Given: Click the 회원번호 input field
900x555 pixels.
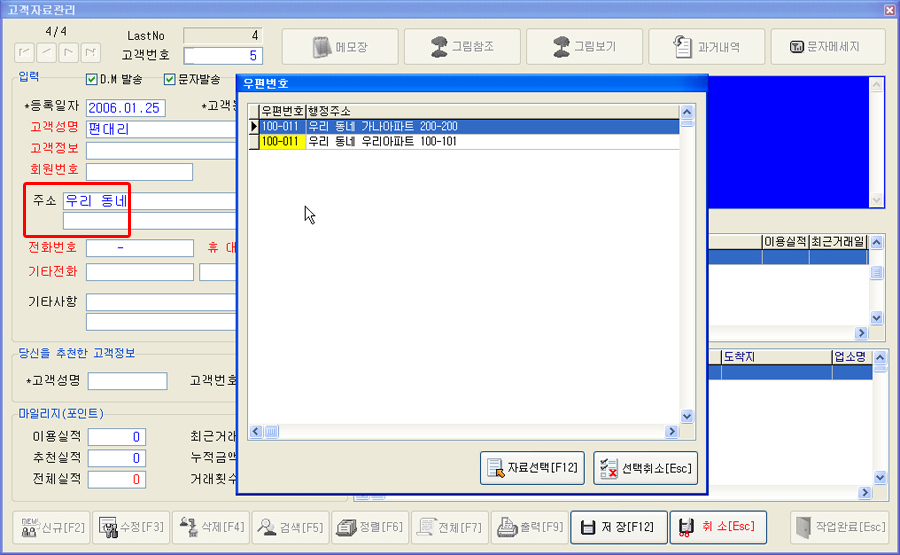Looking at the screenshot, I should click(139, 172).
